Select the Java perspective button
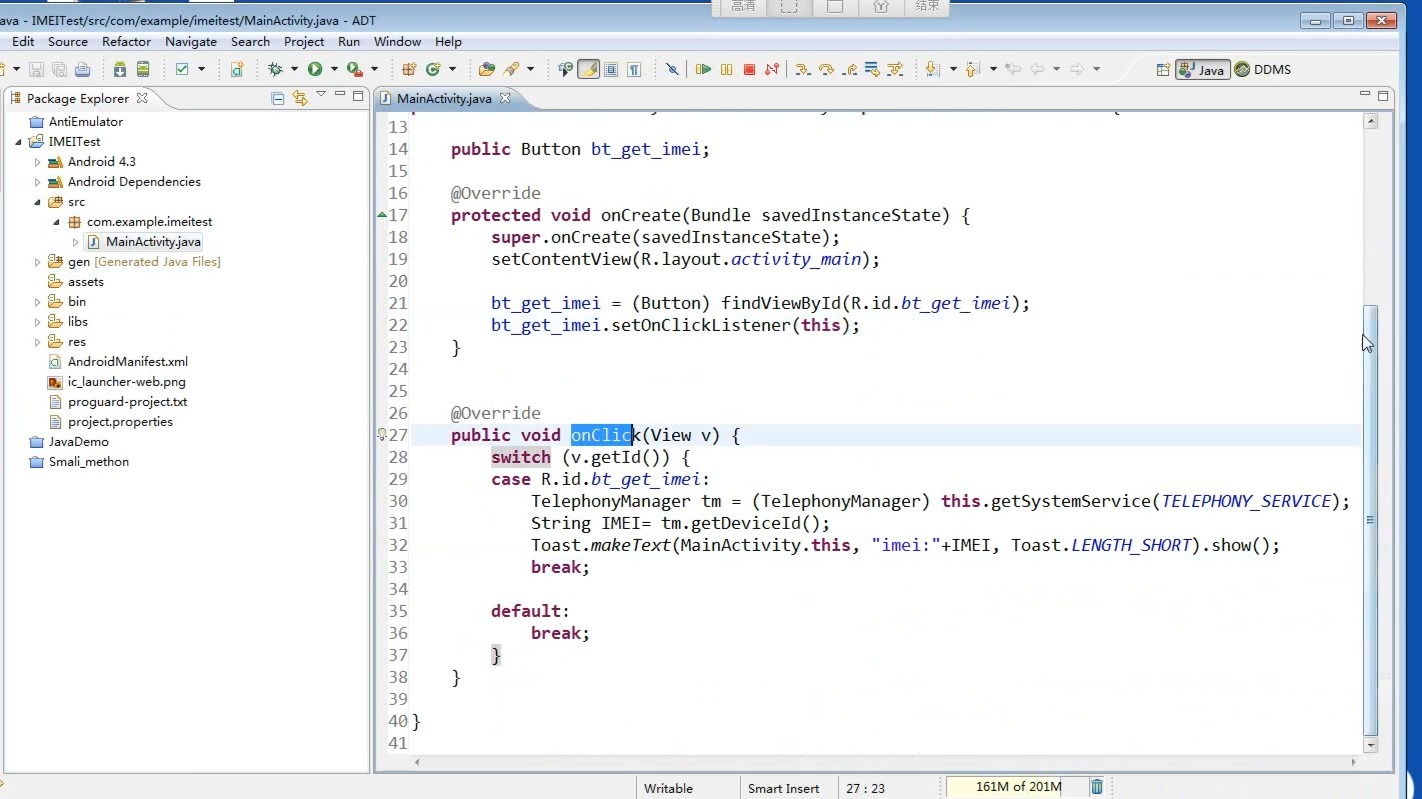Screen dimensions: 1422x799 click(x=1202, y=69)
